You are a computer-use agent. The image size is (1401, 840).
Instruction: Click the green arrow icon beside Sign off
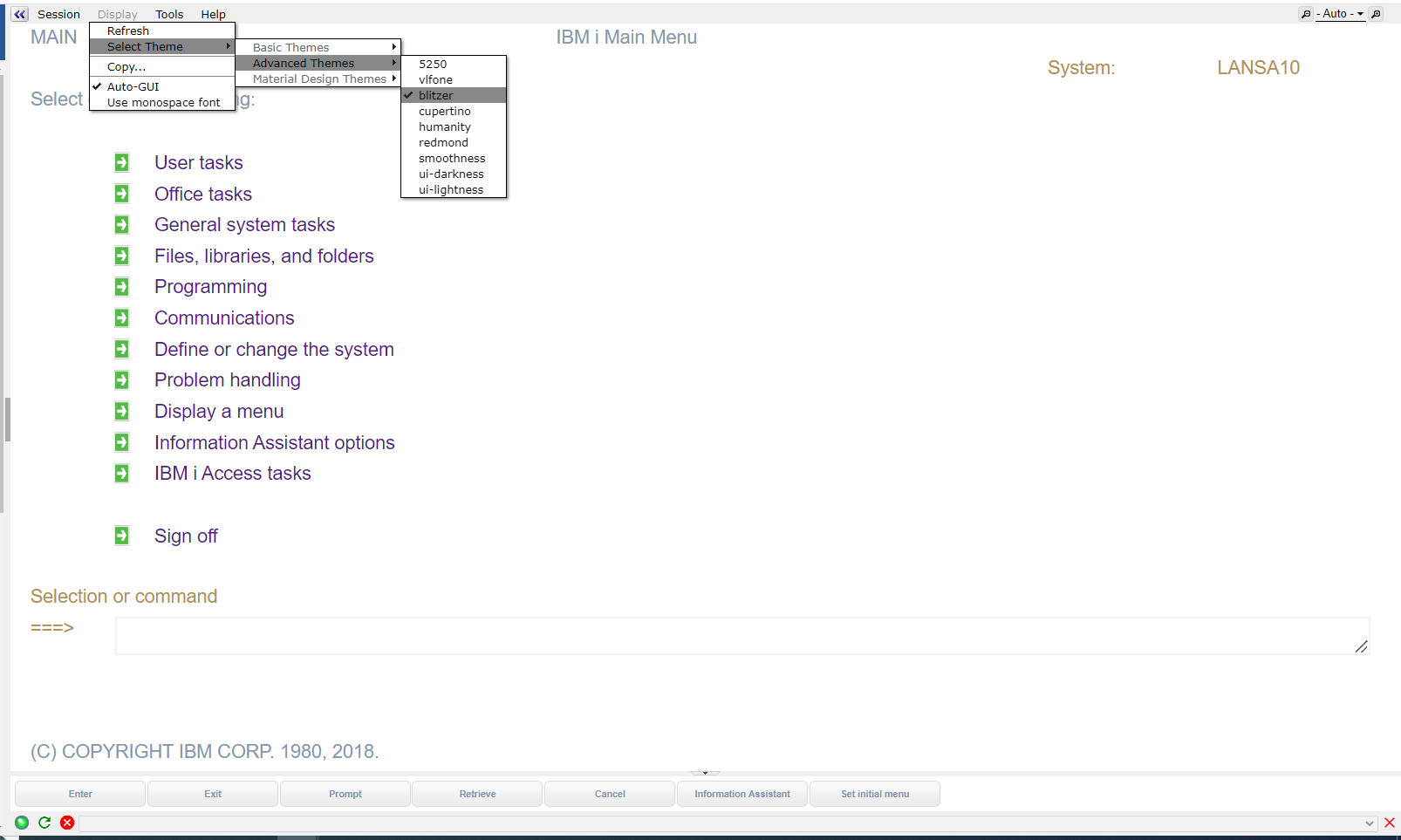(x=122, y=536)
